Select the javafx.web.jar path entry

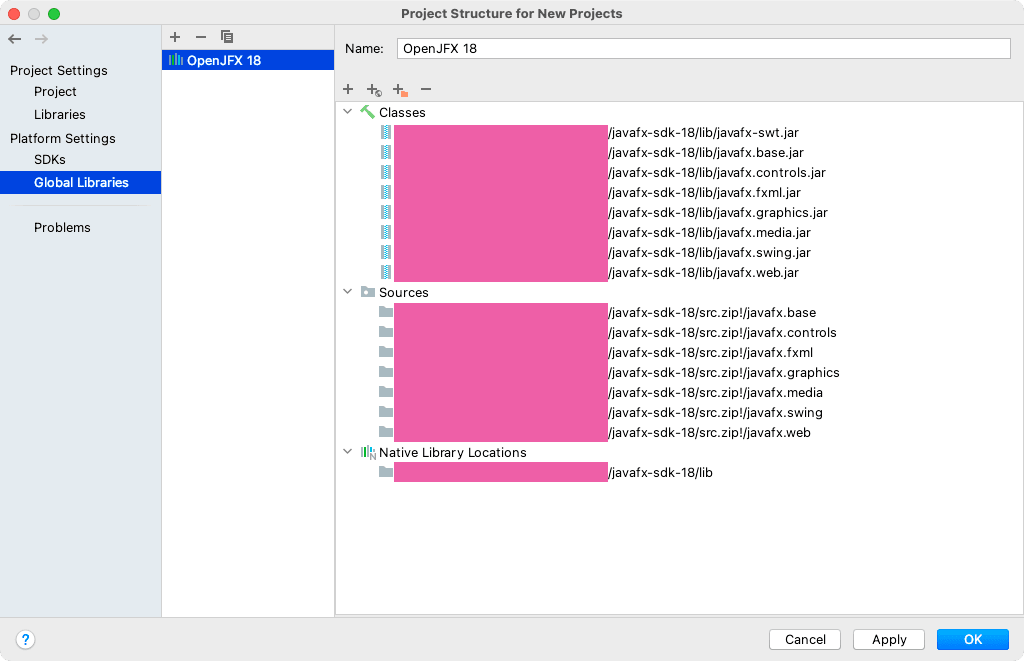click(703, 272)
